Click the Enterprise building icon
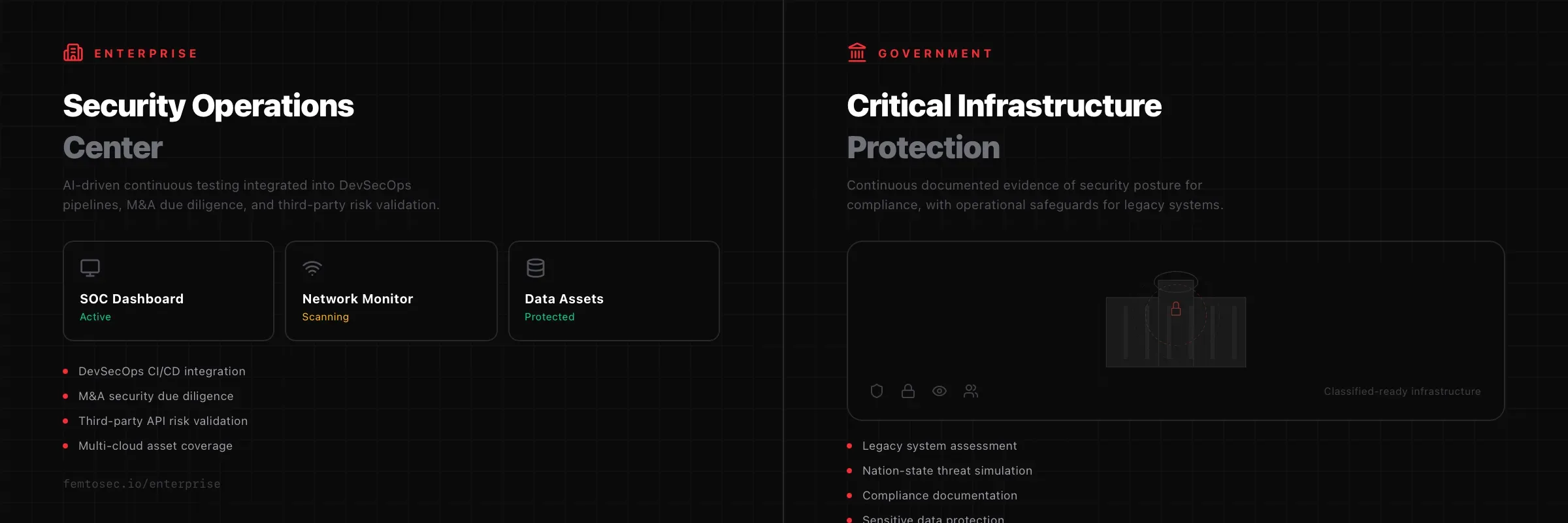Viewport: 1568px width, 523px height. pyautogui.click(x=73, y=52)
